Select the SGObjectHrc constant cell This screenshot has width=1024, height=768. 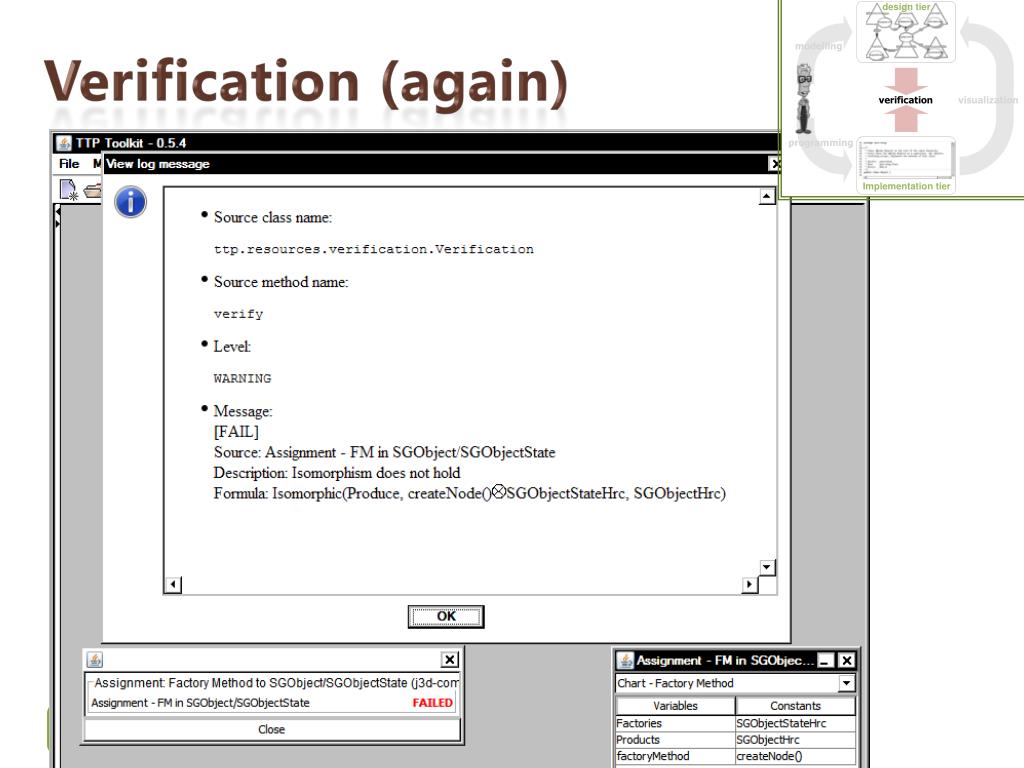[x=795, y=739]
